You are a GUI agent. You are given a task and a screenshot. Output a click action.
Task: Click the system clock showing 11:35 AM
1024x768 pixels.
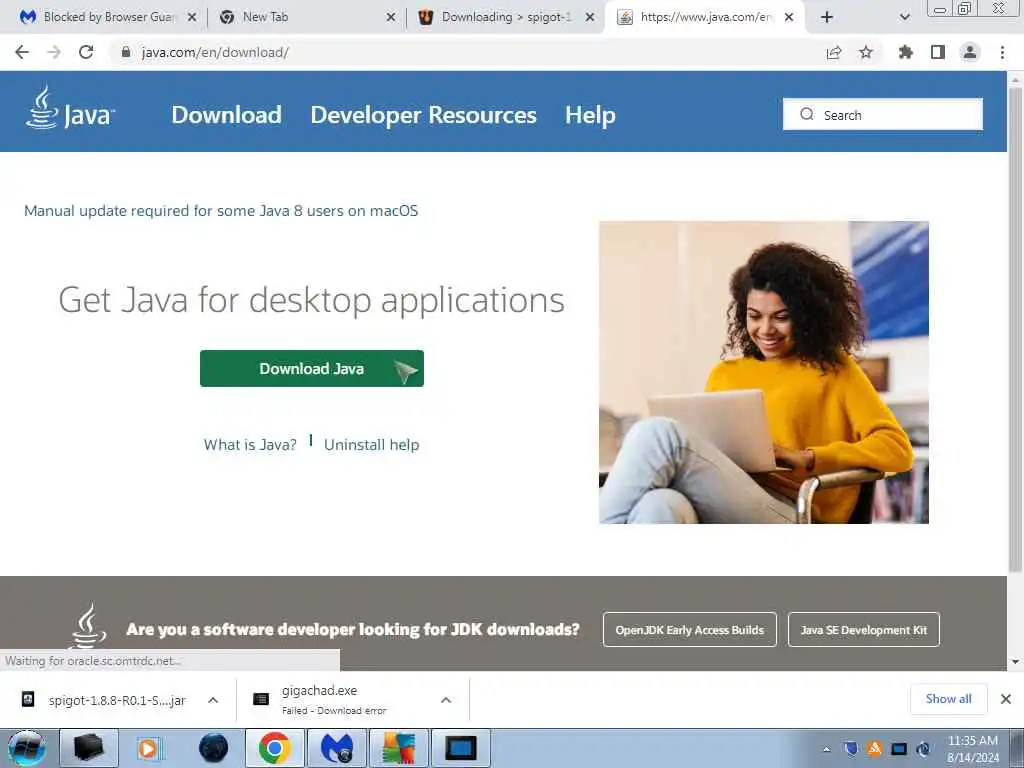pos(972,748)
